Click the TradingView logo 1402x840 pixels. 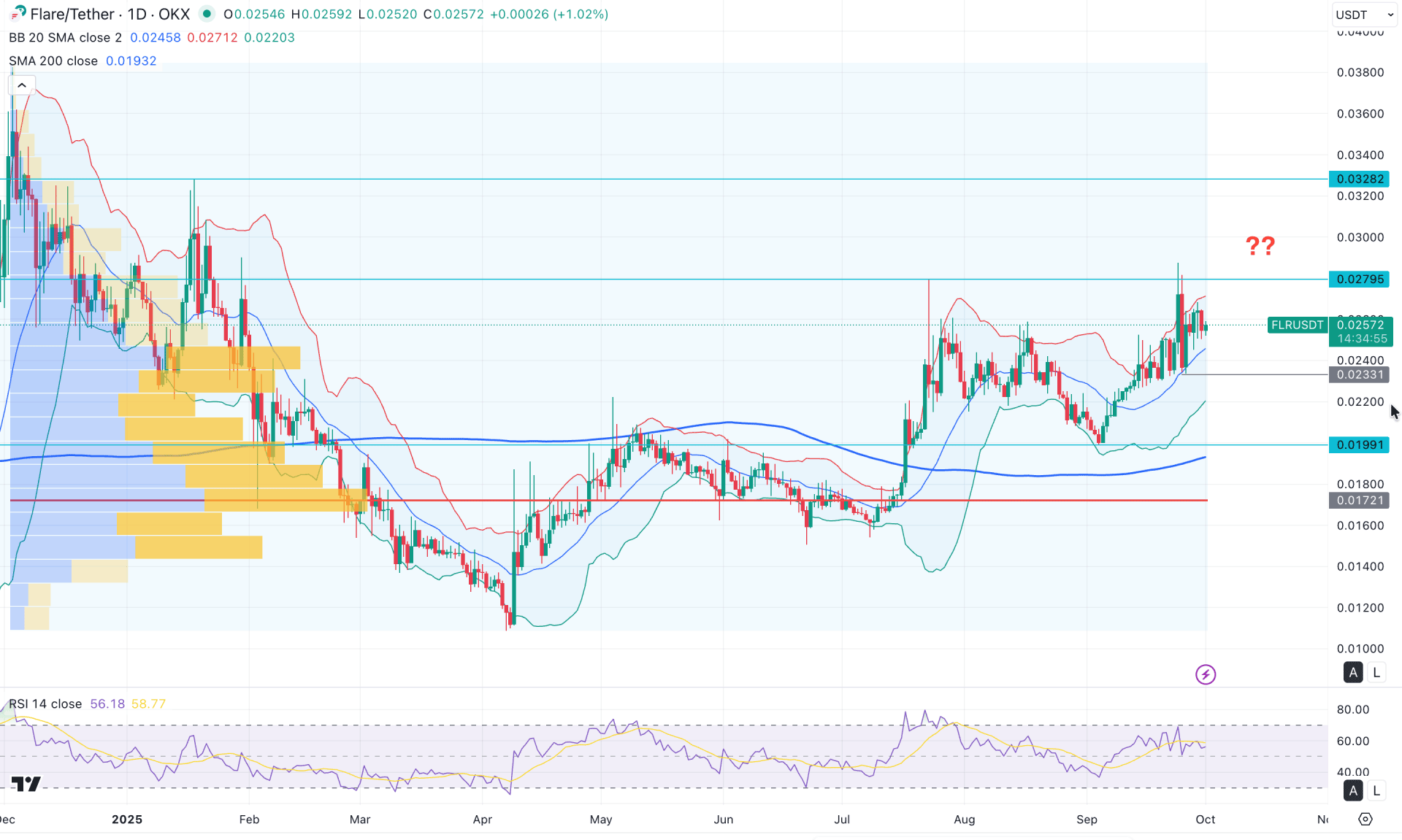pyautogui.click(x=26, y=784)
